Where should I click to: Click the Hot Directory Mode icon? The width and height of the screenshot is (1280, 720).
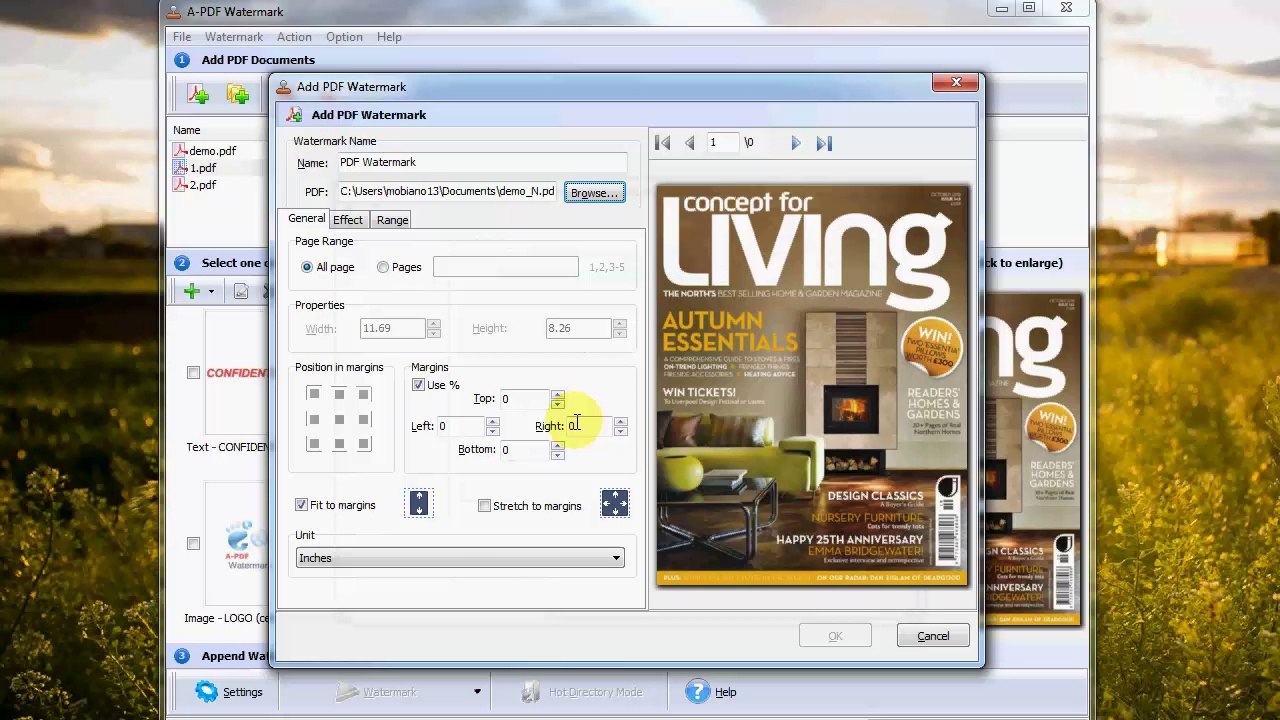[x=530, y=692]
